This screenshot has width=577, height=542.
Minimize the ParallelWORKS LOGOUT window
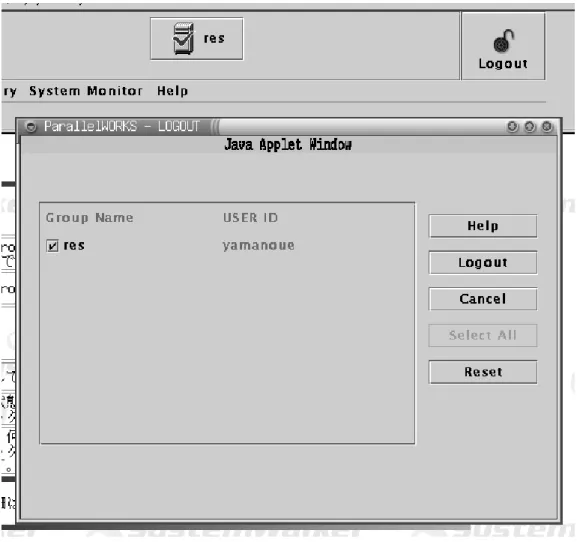tap(512, 127)
